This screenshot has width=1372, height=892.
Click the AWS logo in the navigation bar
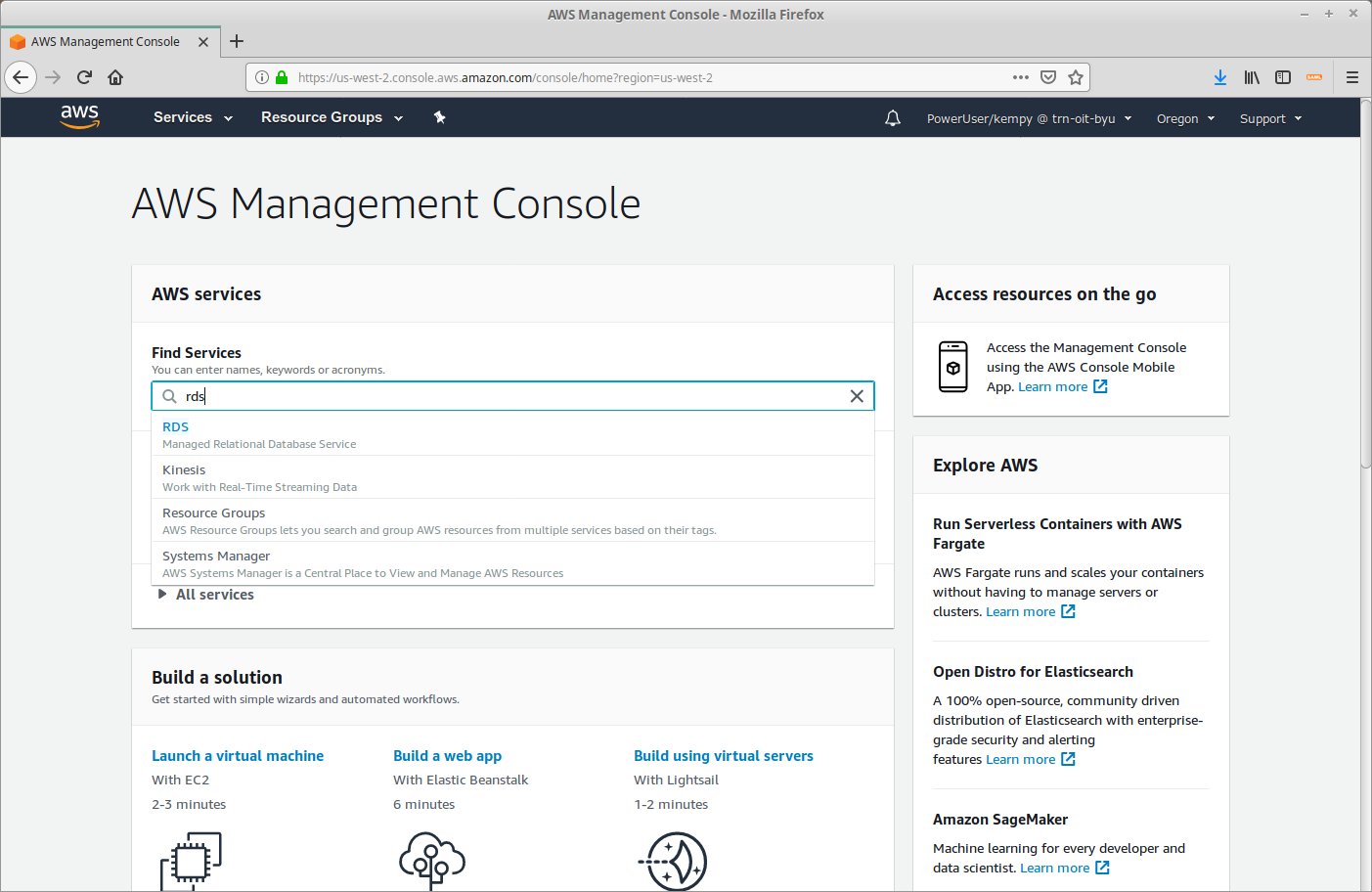(79, 117)
